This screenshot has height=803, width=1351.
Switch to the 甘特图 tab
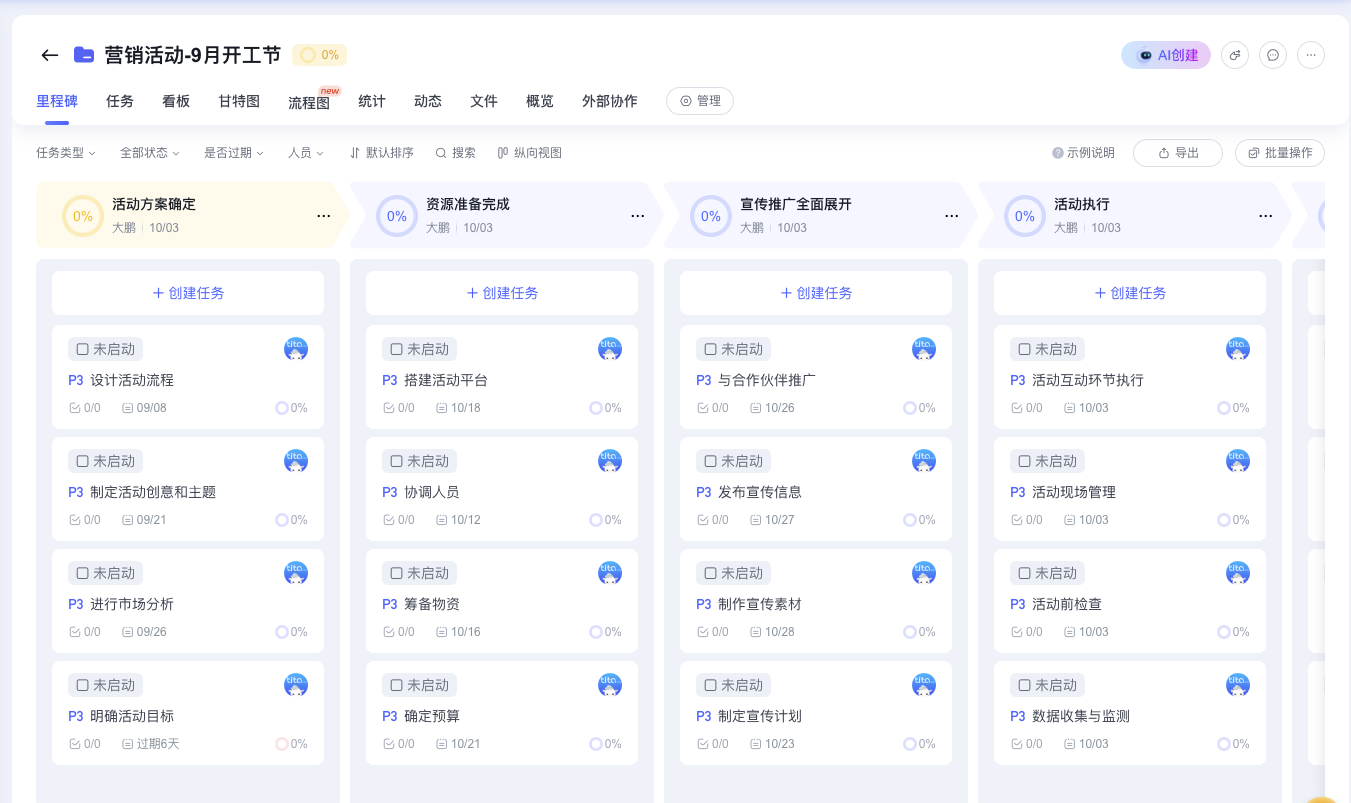tap(238, 101)
